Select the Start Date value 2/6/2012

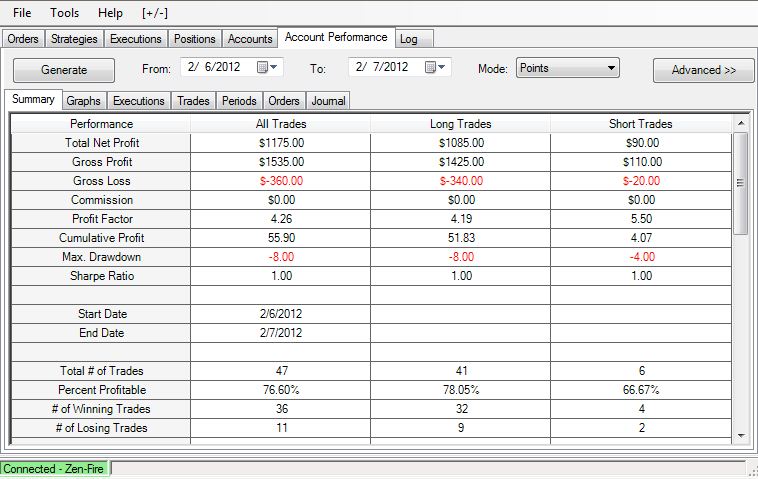[281, 314]
